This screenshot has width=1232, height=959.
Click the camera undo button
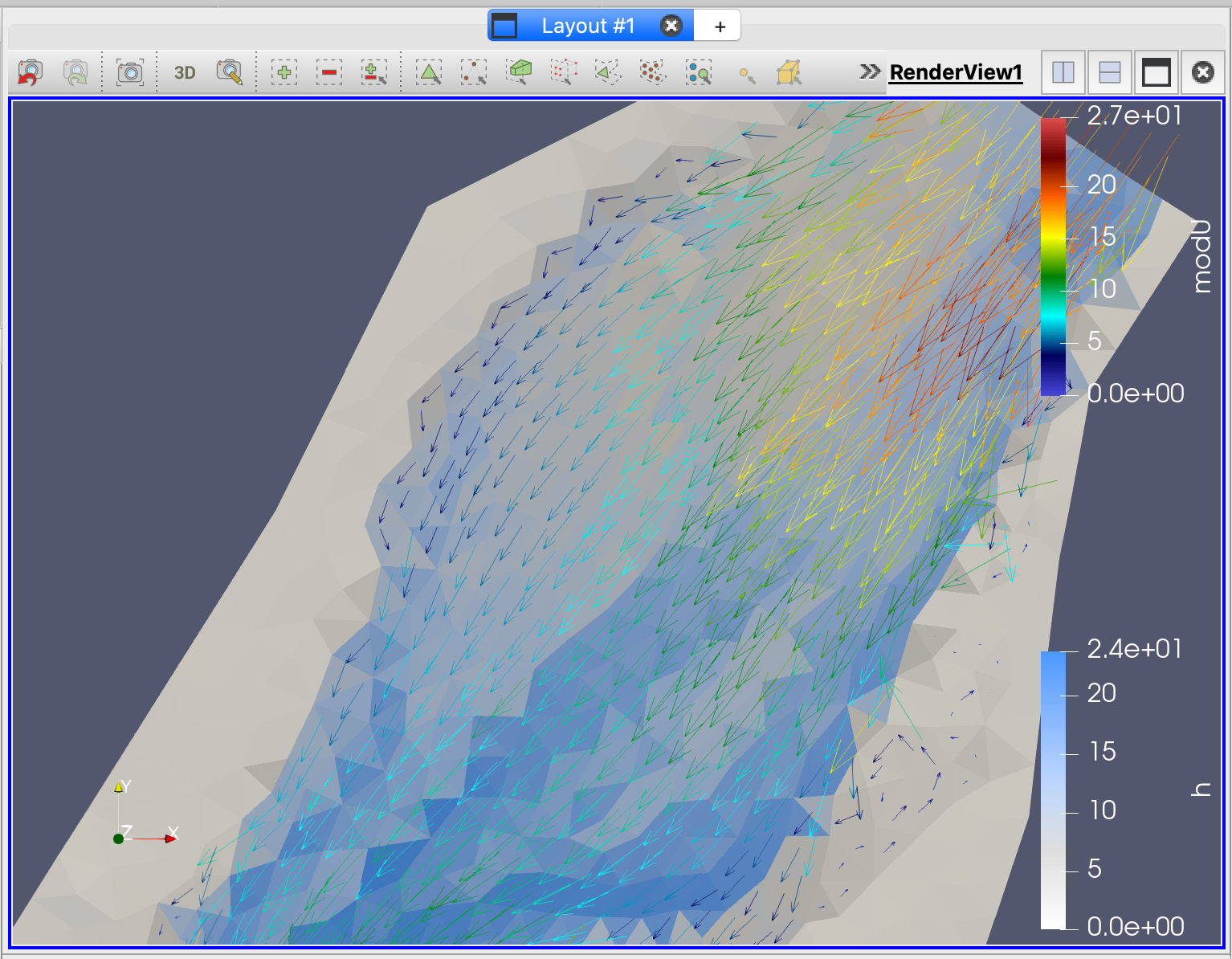(30, 72)
